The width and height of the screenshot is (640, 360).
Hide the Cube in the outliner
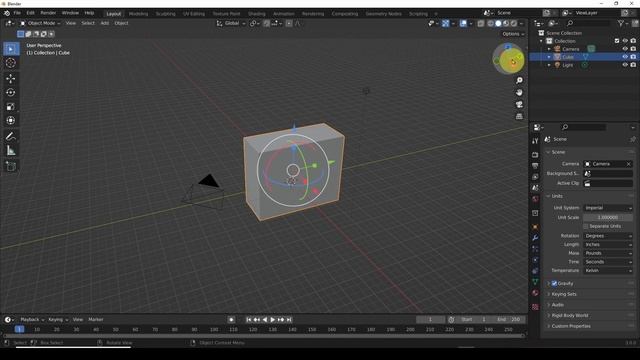[625, 57]
